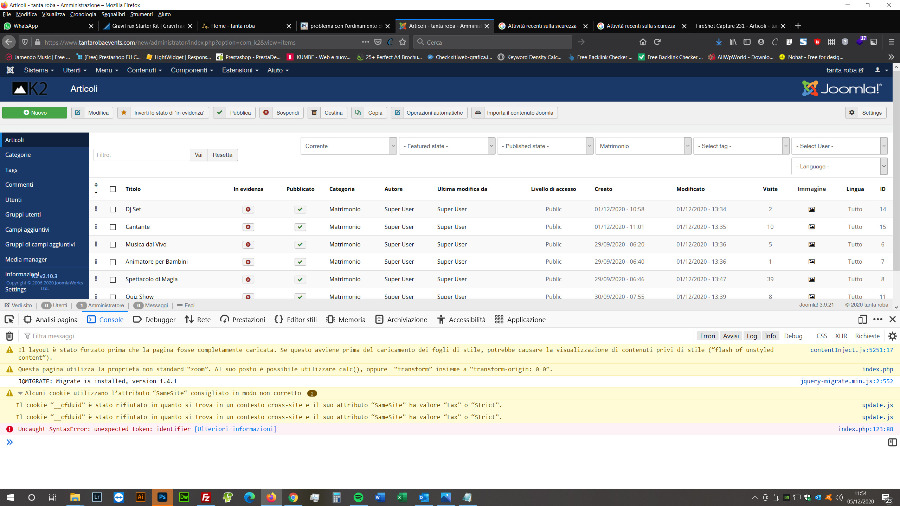Select the Spettacolo di Magia row checkbox
The image size is (900, 506).
pos(113,279)
